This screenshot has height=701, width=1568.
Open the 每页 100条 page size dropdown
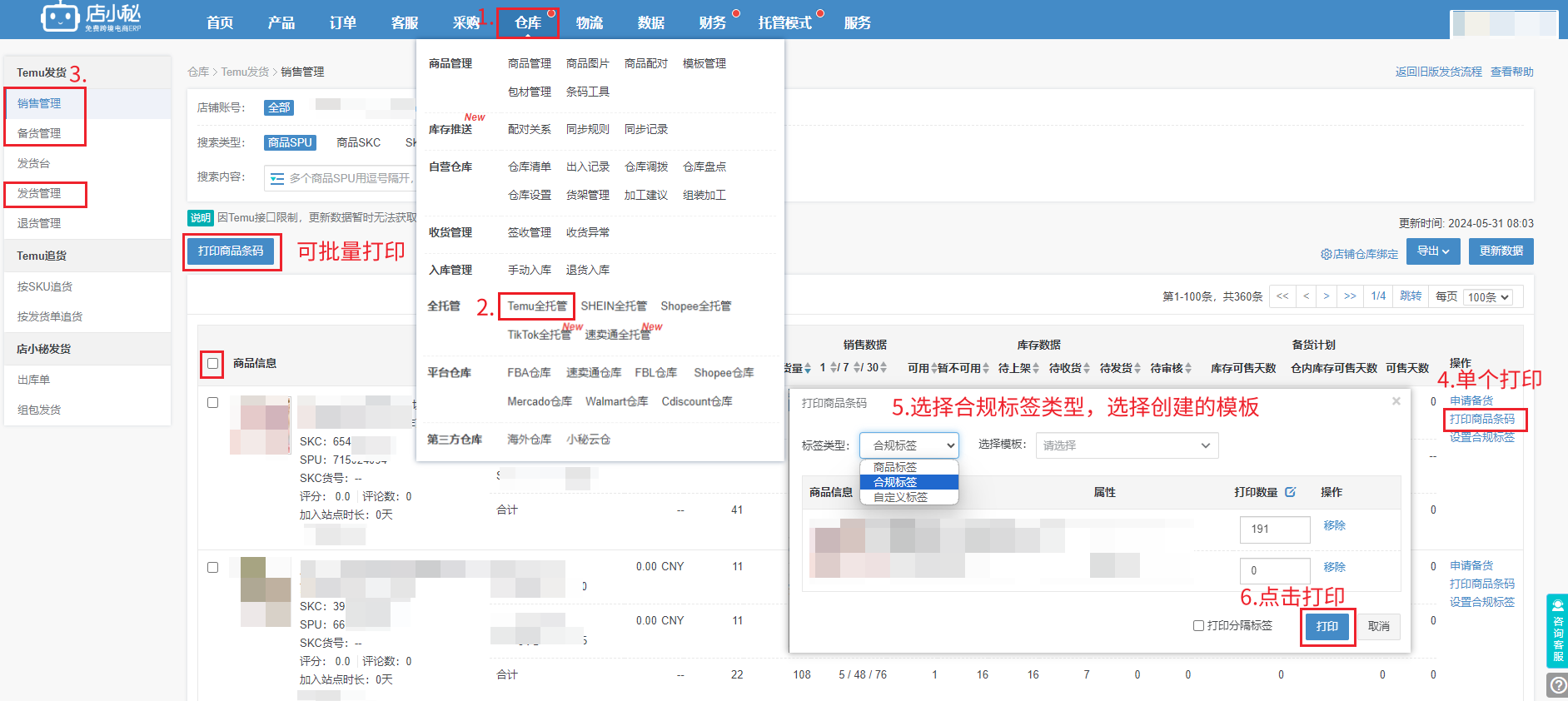pyautogui.click(x=1488, y=297)
